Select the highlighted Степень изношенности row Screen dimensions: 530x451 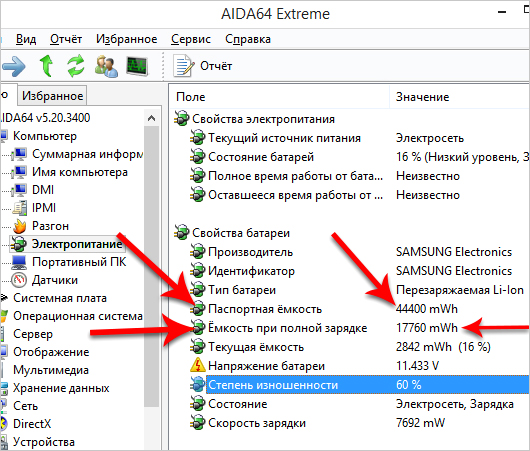(x=368, y=385)
